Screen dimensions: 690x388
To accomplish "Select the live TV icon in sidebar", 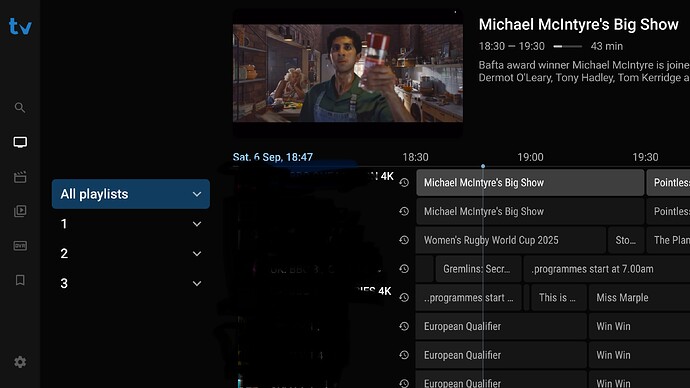I will (20, 142).
